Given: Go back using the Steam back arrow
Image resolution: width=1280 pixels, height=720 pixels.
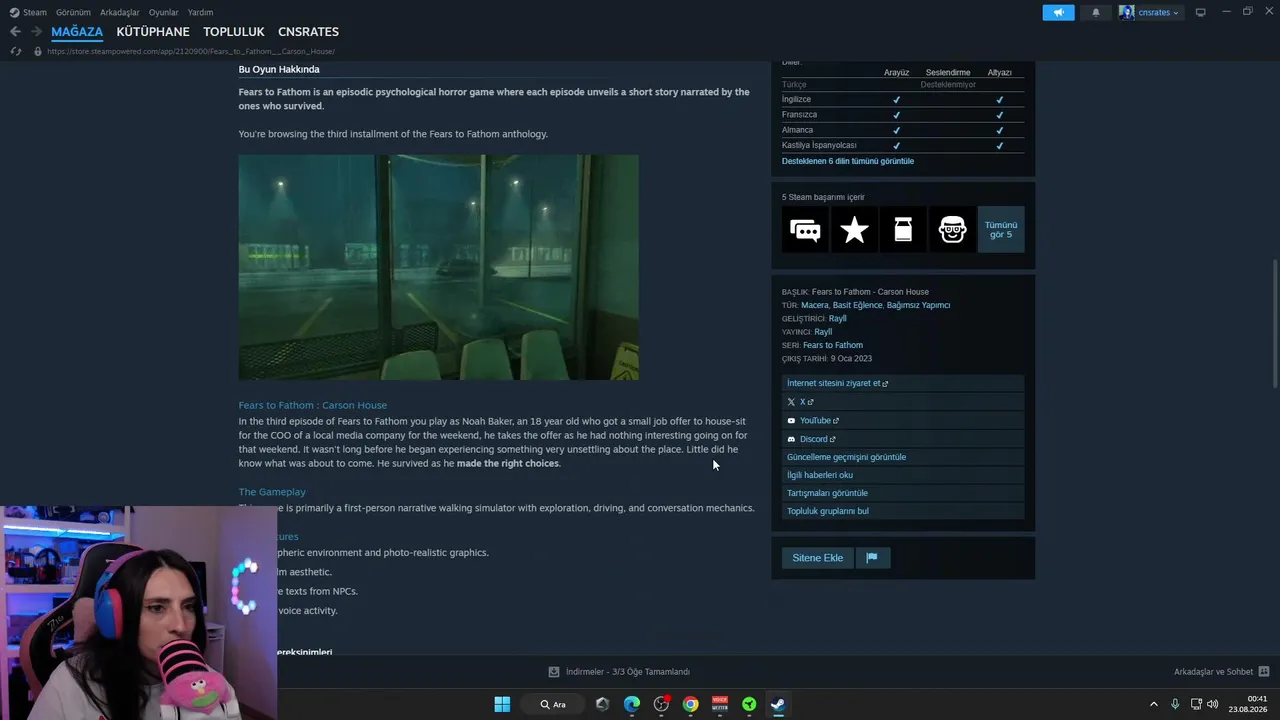Looking at the screenshot, I should (x=15, y=32).
